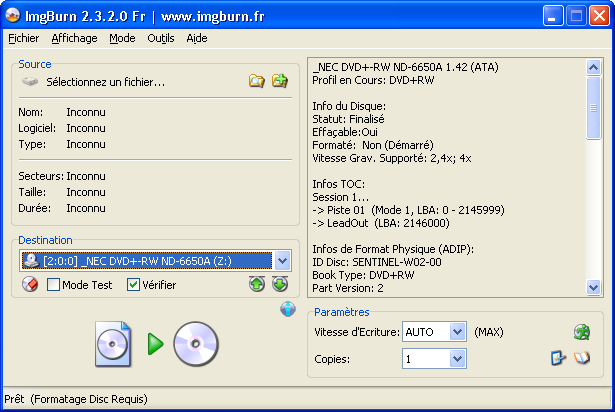The width and height of the screenshot is (615, 412).
Task: Click 'Sélectionnez un fichier...' text
Action: (x=106, y=82)
